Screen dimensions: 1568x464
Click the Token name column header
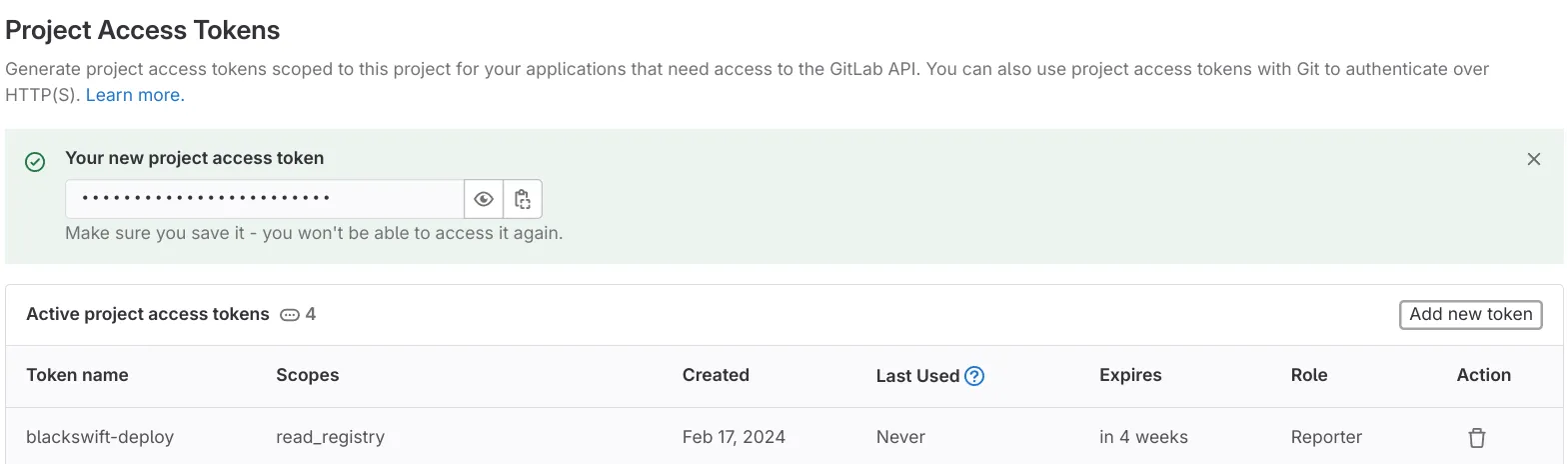[x=77, y=375]
